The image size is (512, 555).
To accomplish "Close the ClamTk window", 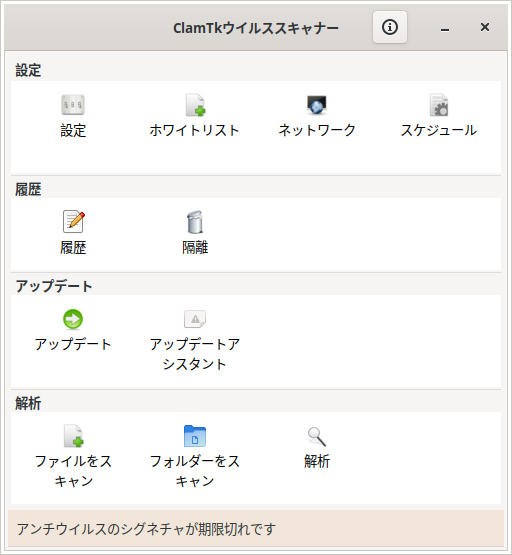I will pos(485,27).
